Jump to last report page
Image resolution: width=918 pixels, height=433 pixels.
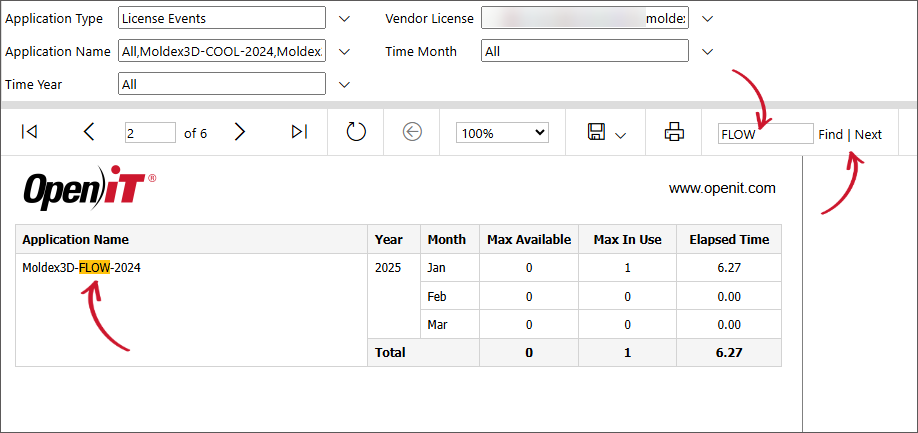[x=299, y=132]
